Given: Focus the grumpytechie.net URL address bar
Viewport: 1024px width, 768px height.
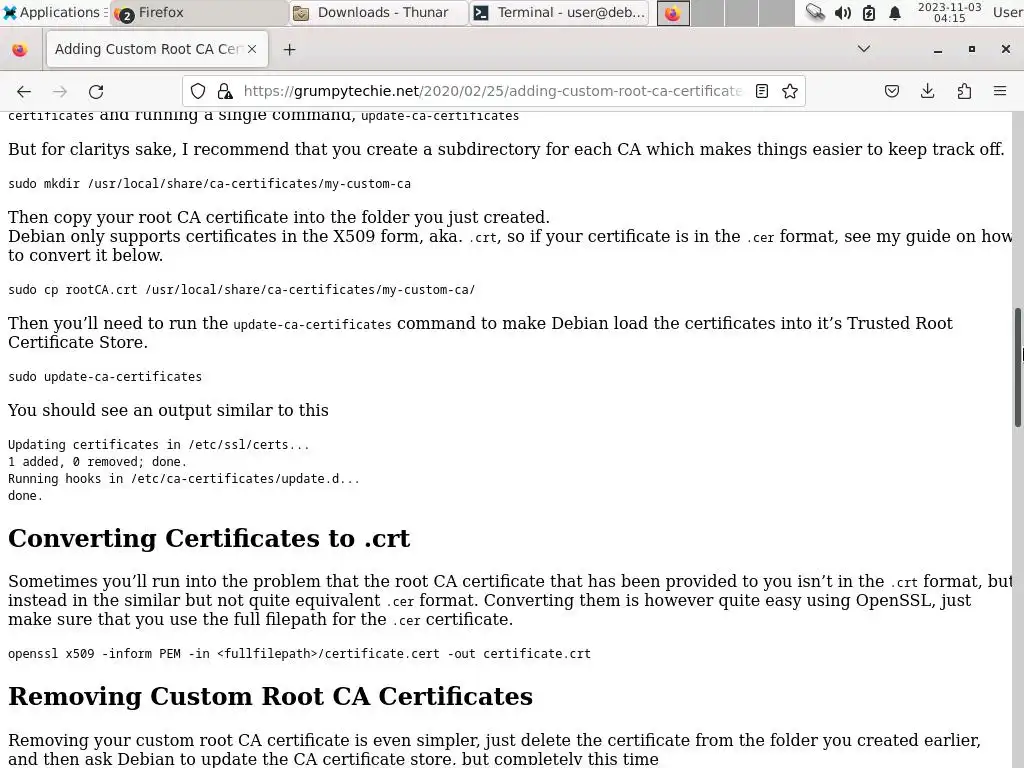Looking at the screenshot, I should tap(492, 91).
